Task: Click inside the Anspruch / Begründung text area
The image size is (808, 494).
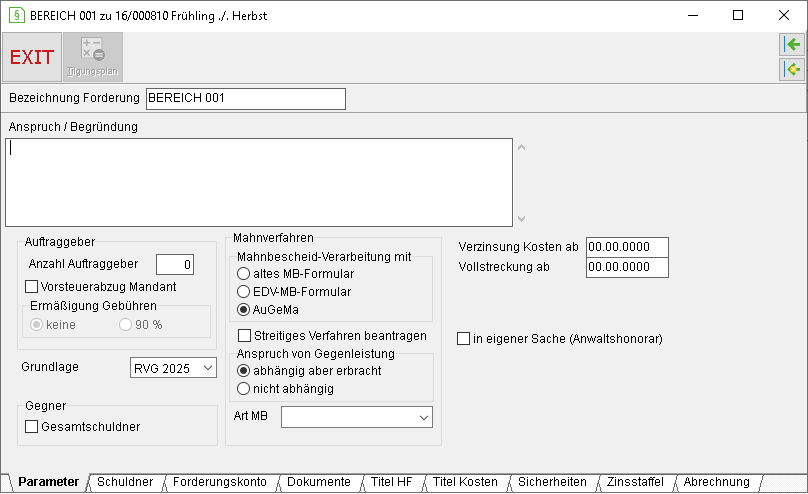Action: pyautogui.click(x=259, y=182)
